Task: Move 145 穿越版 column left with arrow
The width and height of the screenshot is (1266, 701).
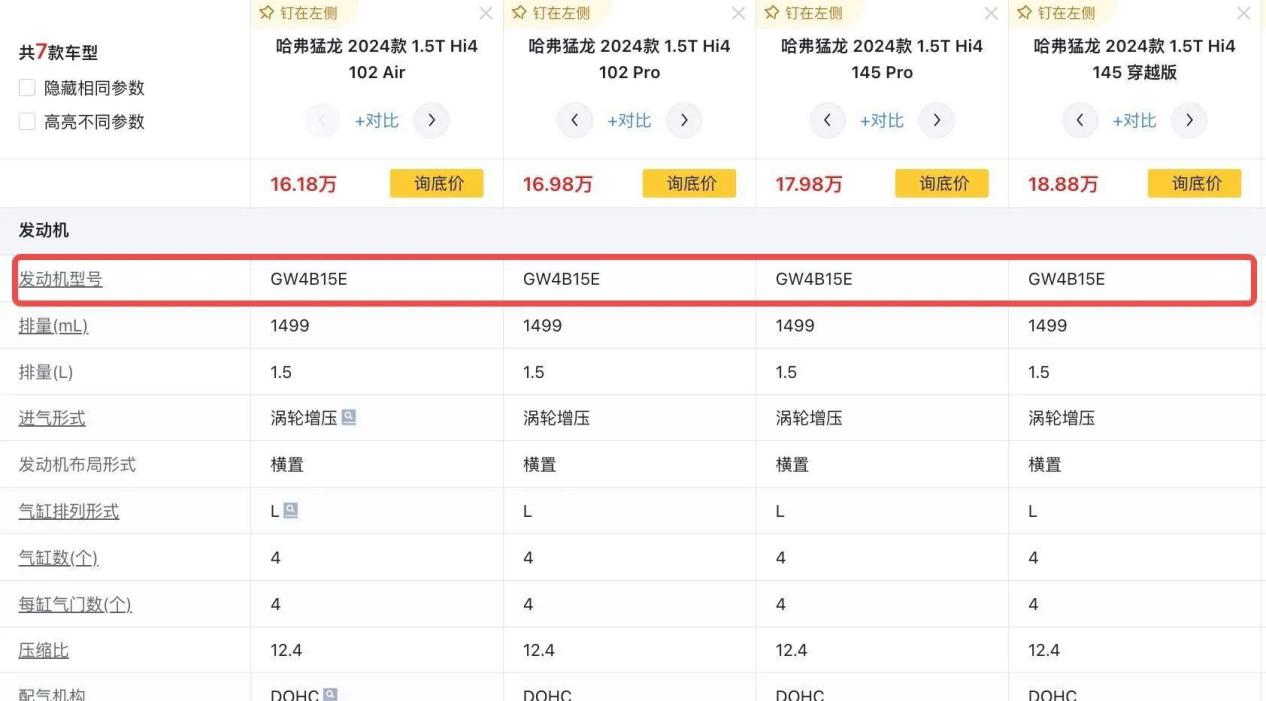Action: coord(1080,120)
